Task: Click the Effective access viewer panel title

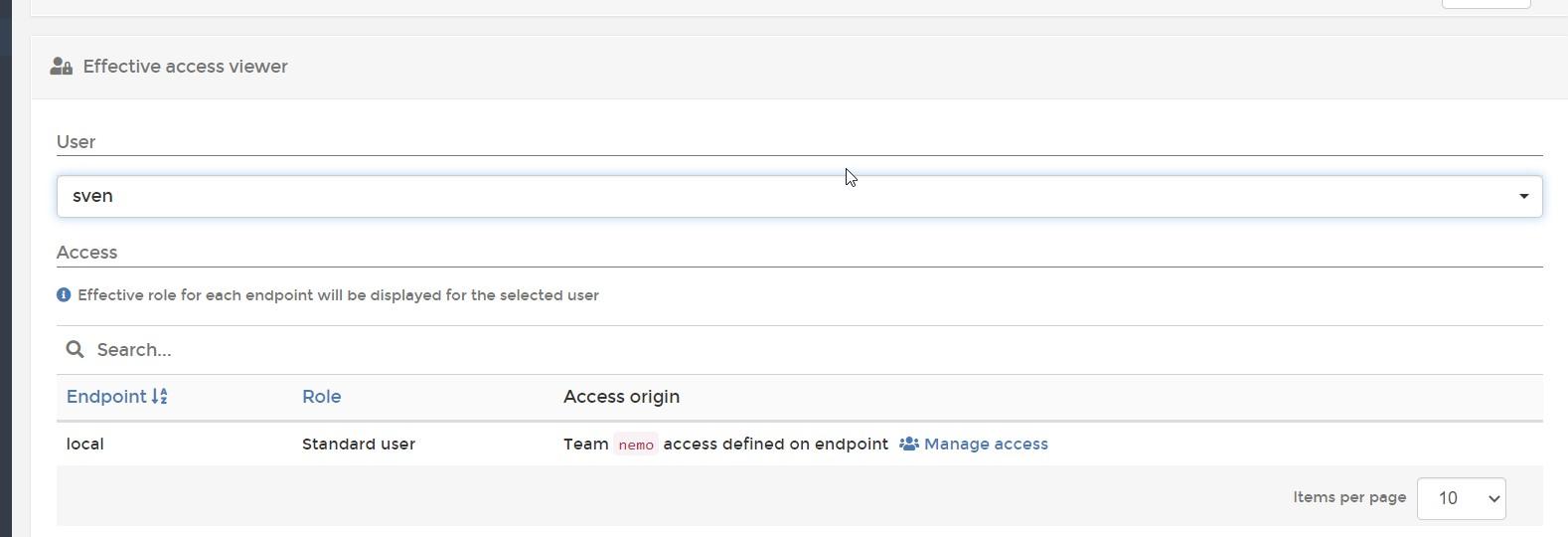Action: click(185, 67)
